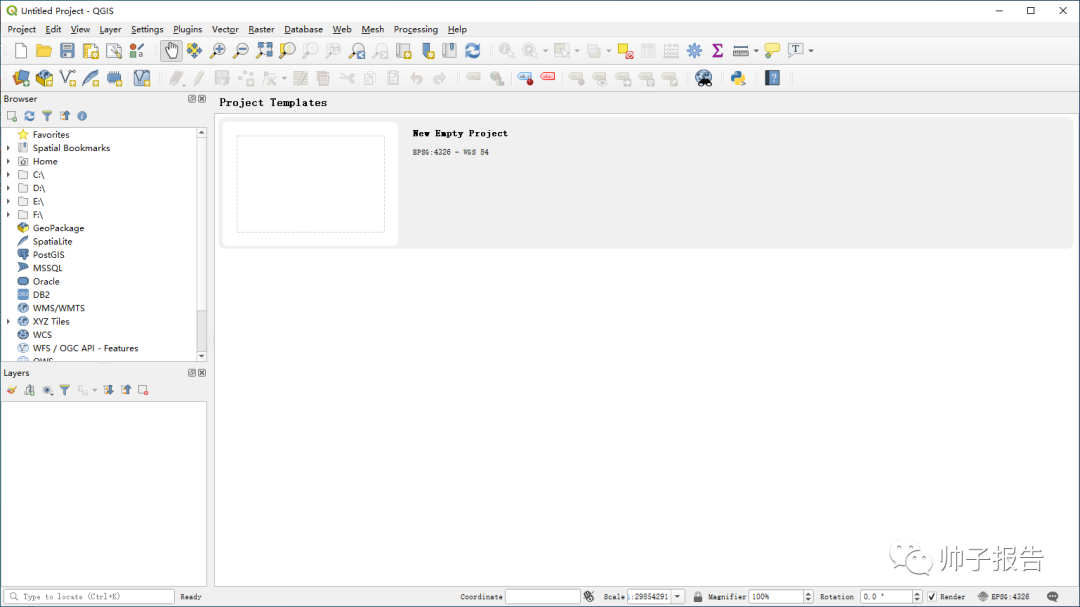This screenshot has width=1080, height=607.
Task: Create a new project via blank page icon
Action: 21,50
